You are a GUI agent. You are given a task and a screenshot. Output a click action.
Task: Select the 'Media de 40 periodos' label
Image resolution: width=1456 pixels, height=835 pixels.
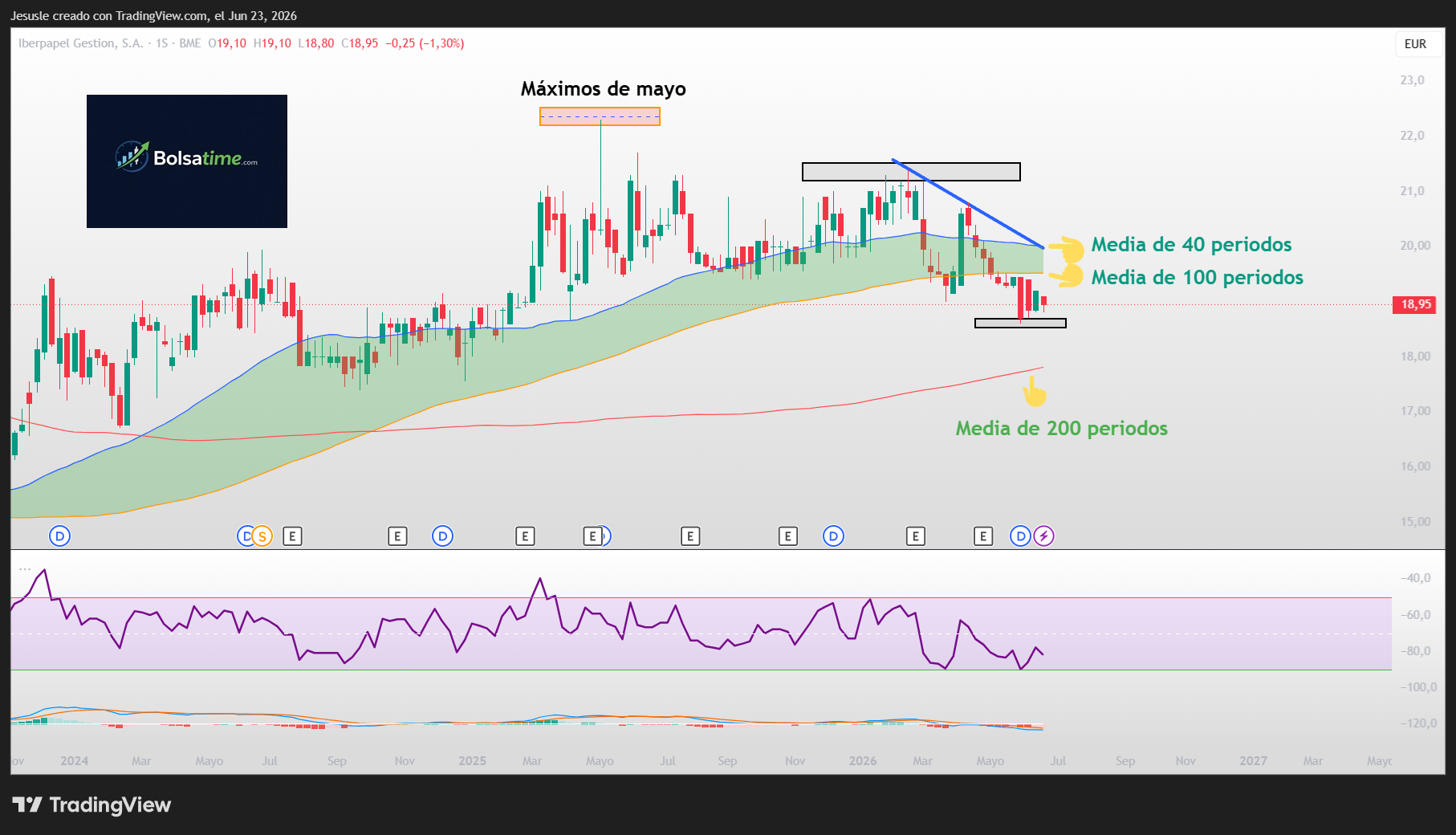tap(1192, 245)
